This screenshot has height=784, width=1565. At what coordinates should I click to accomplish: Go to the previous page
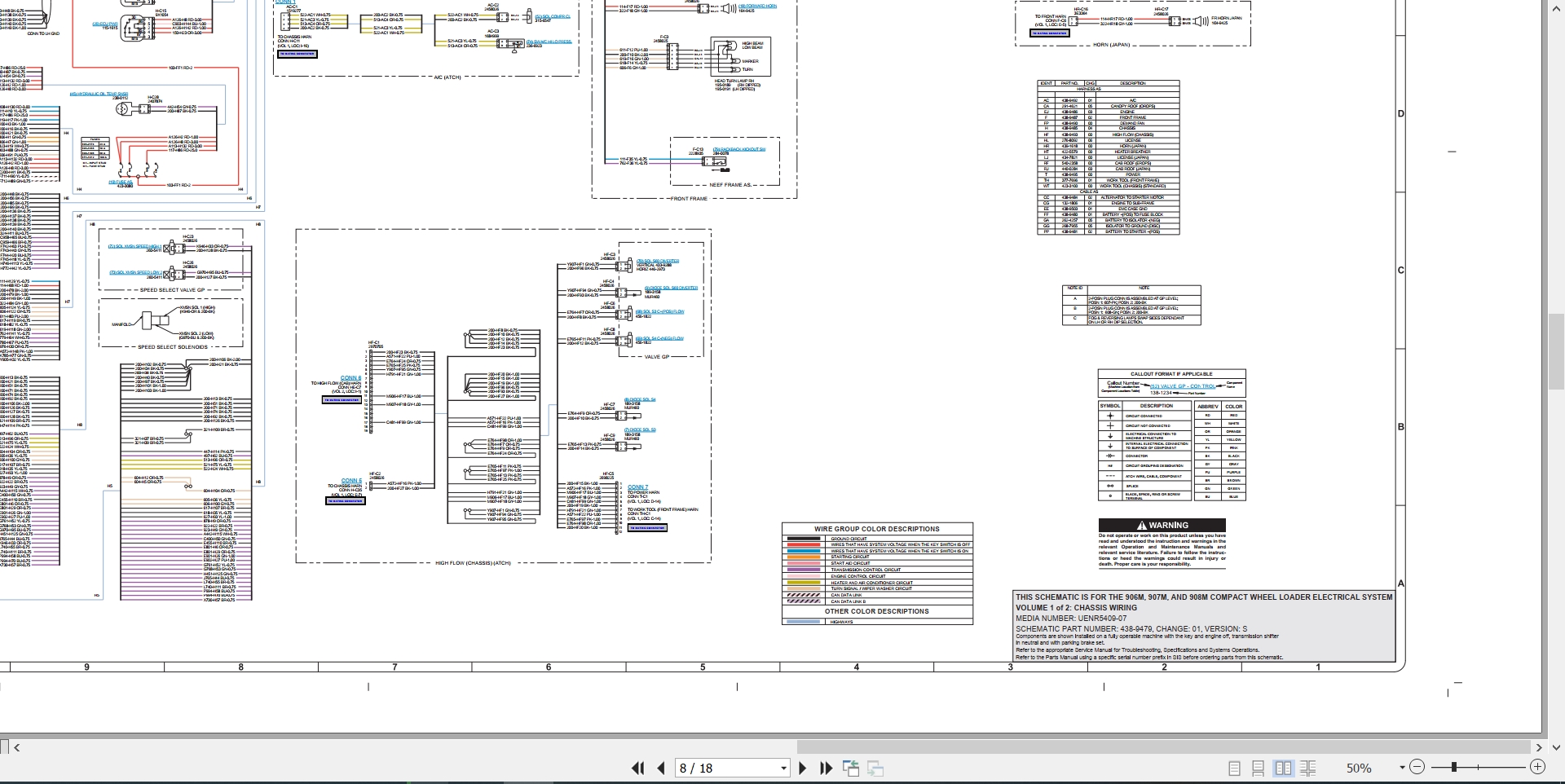pyautogui.click(x=661, y=768)
